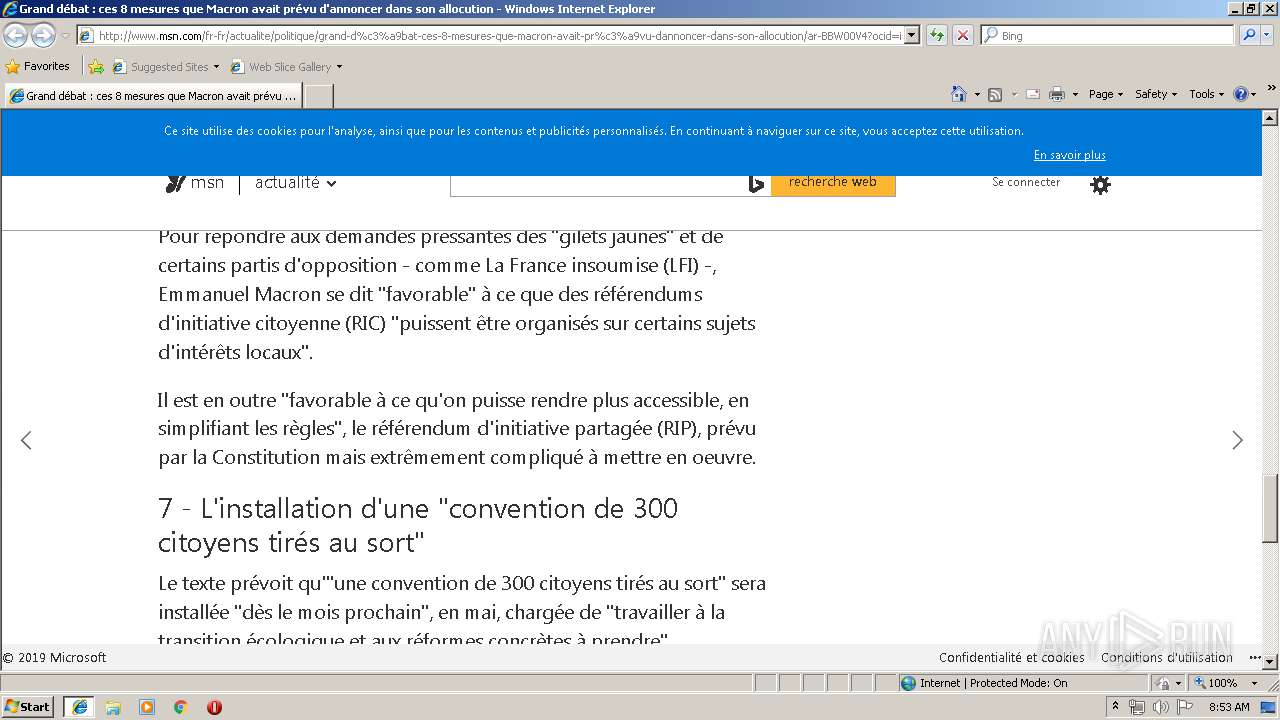This screenshot has height=720, width=1280.
Task: Show hidden tray icons arrow
Action: (1115, 706)
